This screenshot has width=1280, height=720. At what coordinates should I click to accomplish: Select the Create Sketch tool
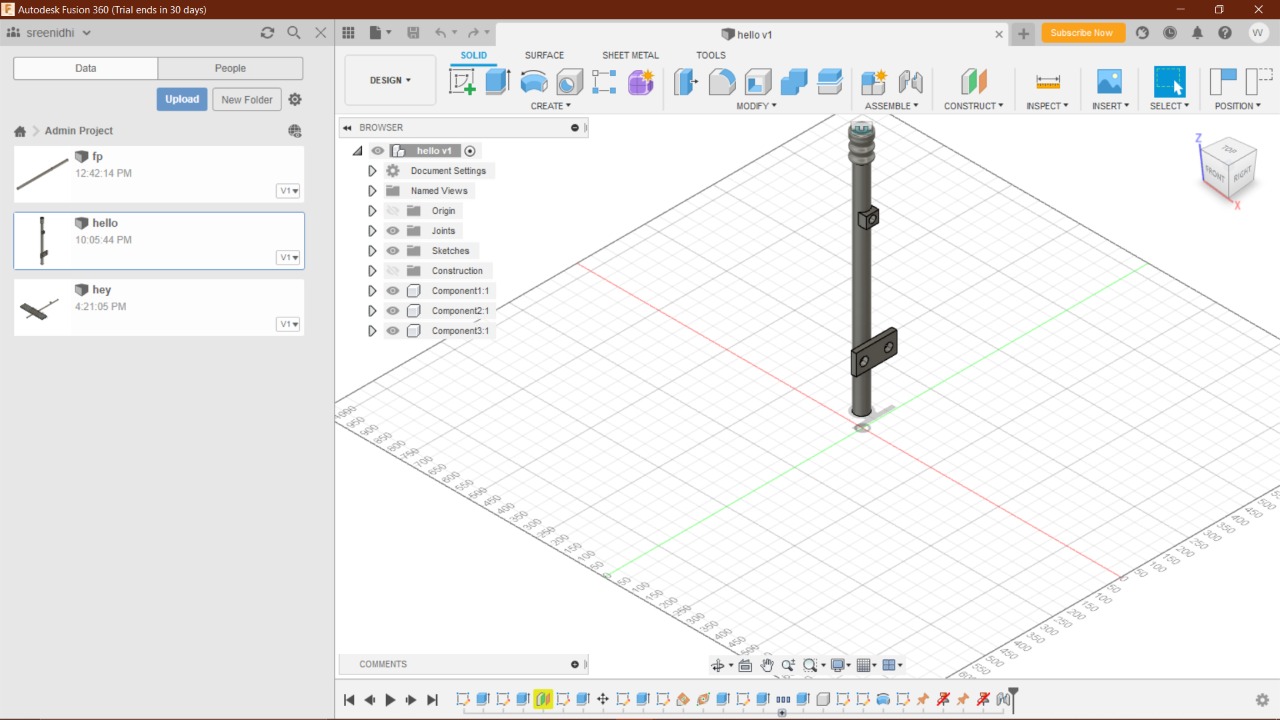[x=462, y=82]
